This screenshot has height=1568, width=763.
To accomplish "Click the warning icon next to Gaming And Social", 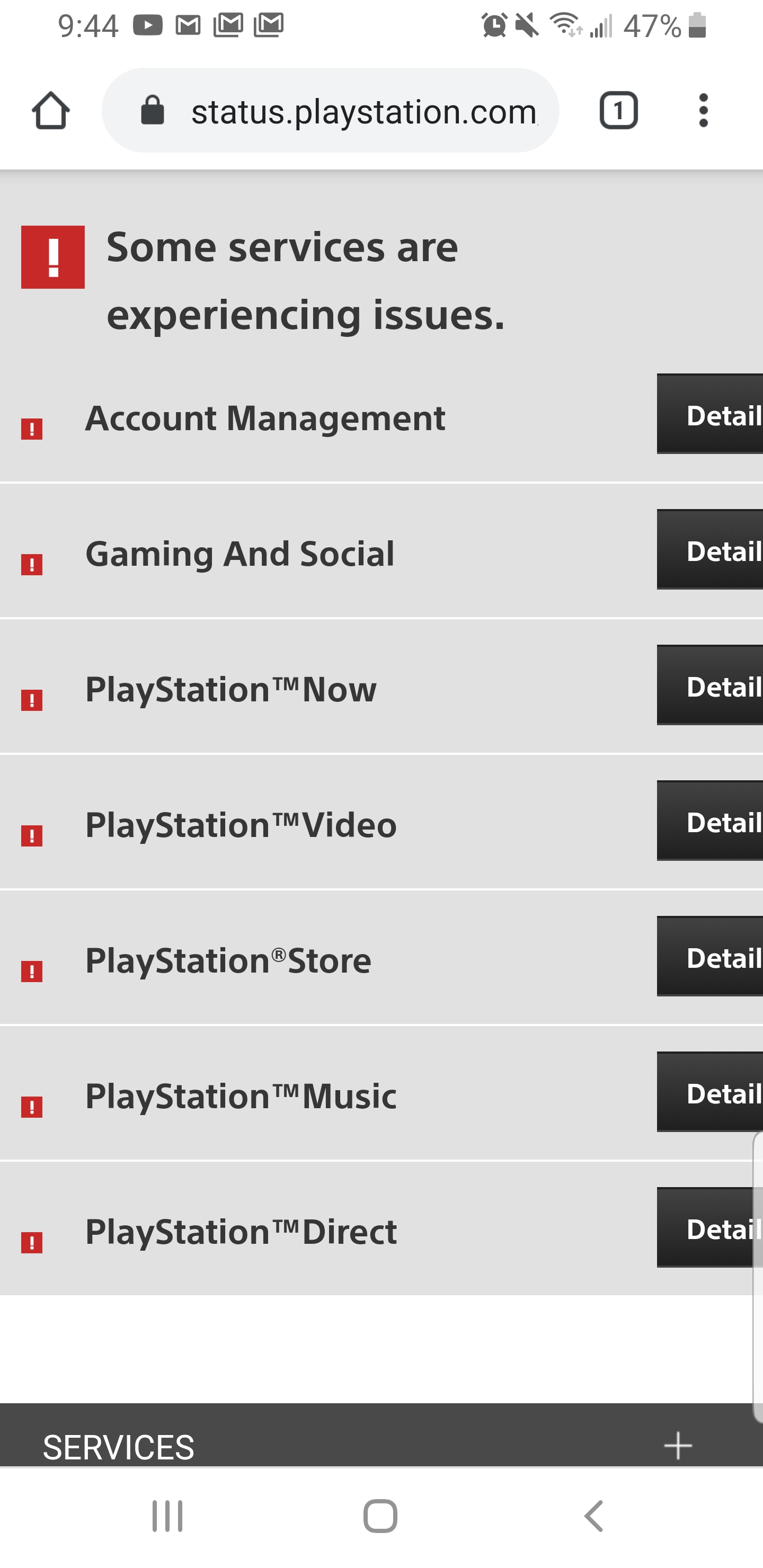I will coord(32,565).
